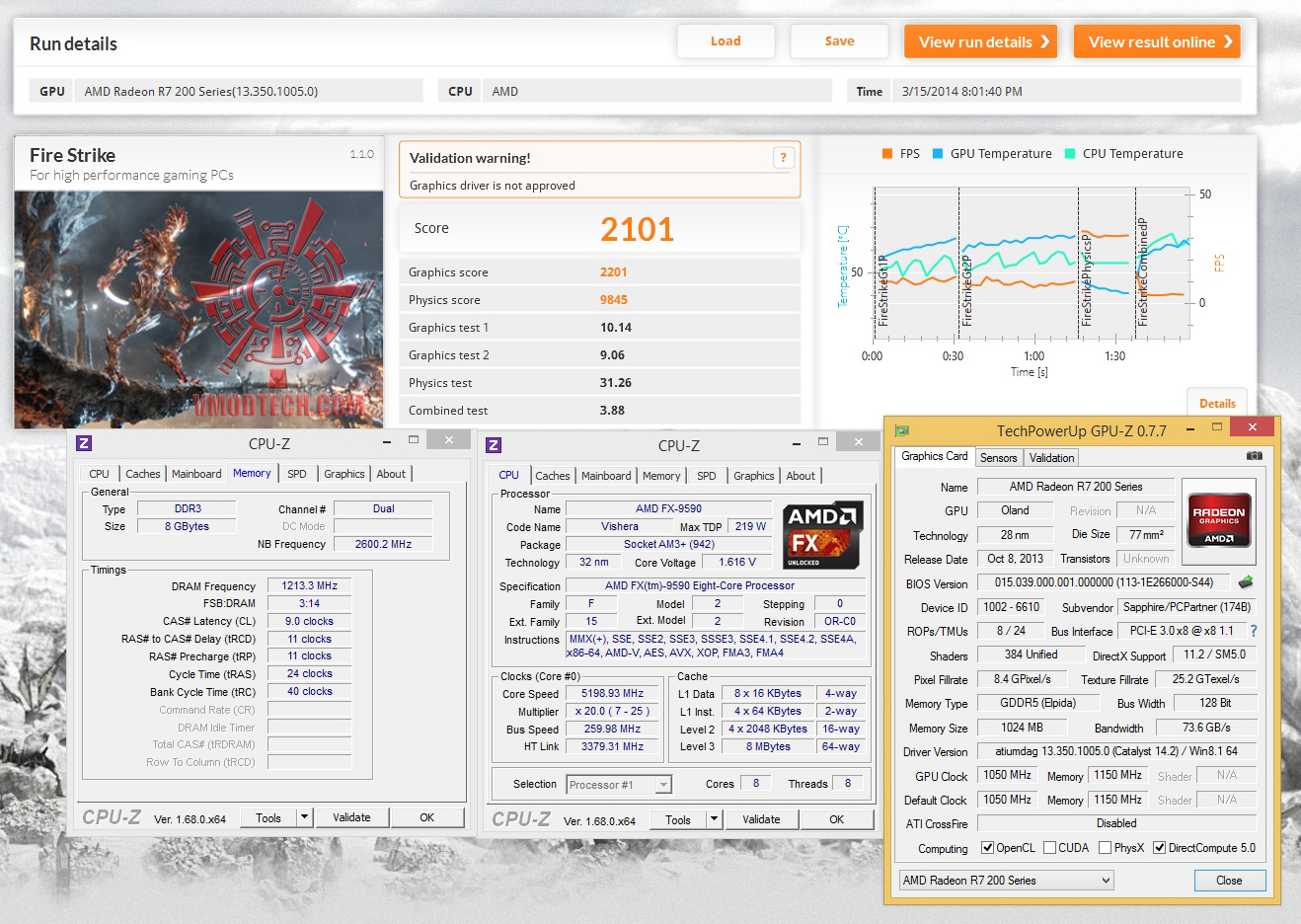Screen dimensions: 1301x924
Task: Click the CPU name field AMD FX-9590
Action: click(x=668, y=509)
